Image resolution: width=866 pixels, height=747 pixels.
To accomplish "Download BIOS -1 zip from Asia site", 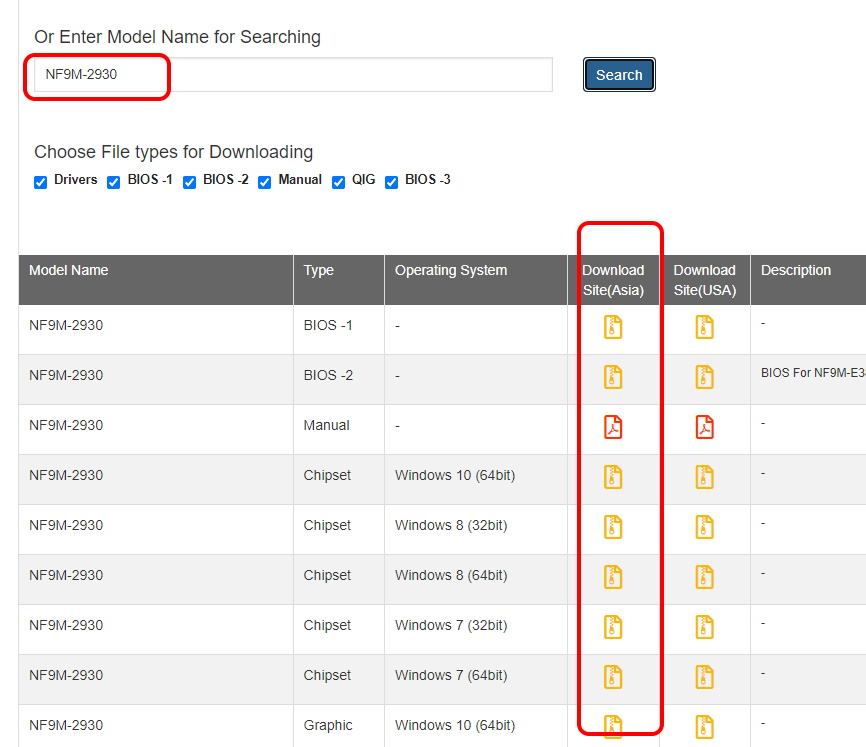I will point(613,327).
